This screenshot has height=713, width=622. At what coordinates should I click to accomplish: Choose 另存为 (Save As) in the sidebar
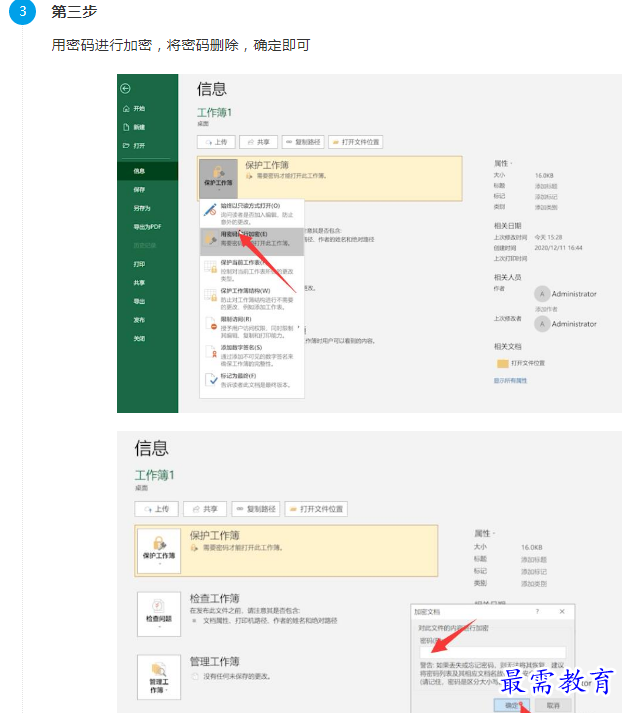click(142, 208)
